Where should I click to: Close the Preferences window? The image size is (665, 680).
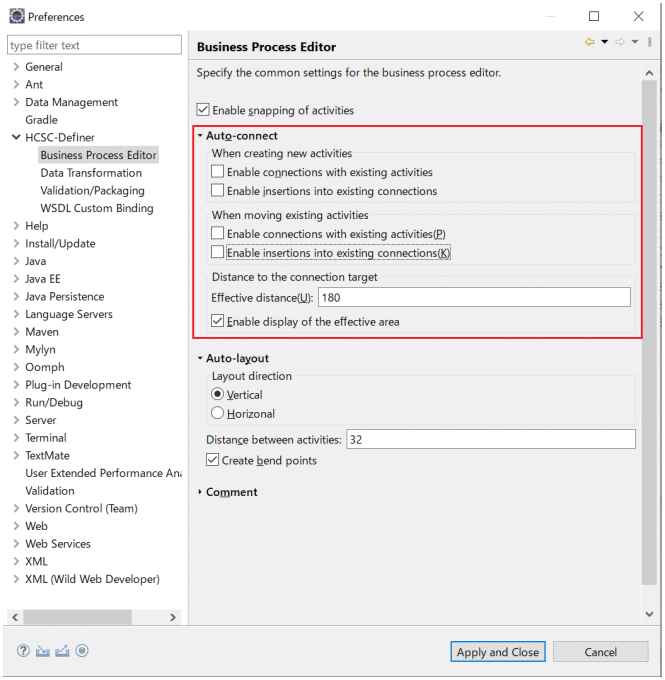coord(639,16)
